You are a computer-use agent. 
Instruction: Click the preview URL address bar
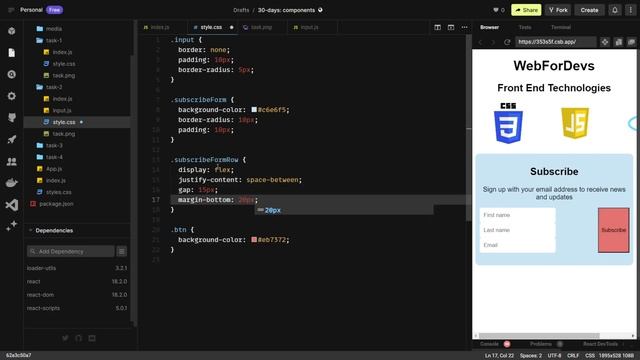tap(556, 42)
